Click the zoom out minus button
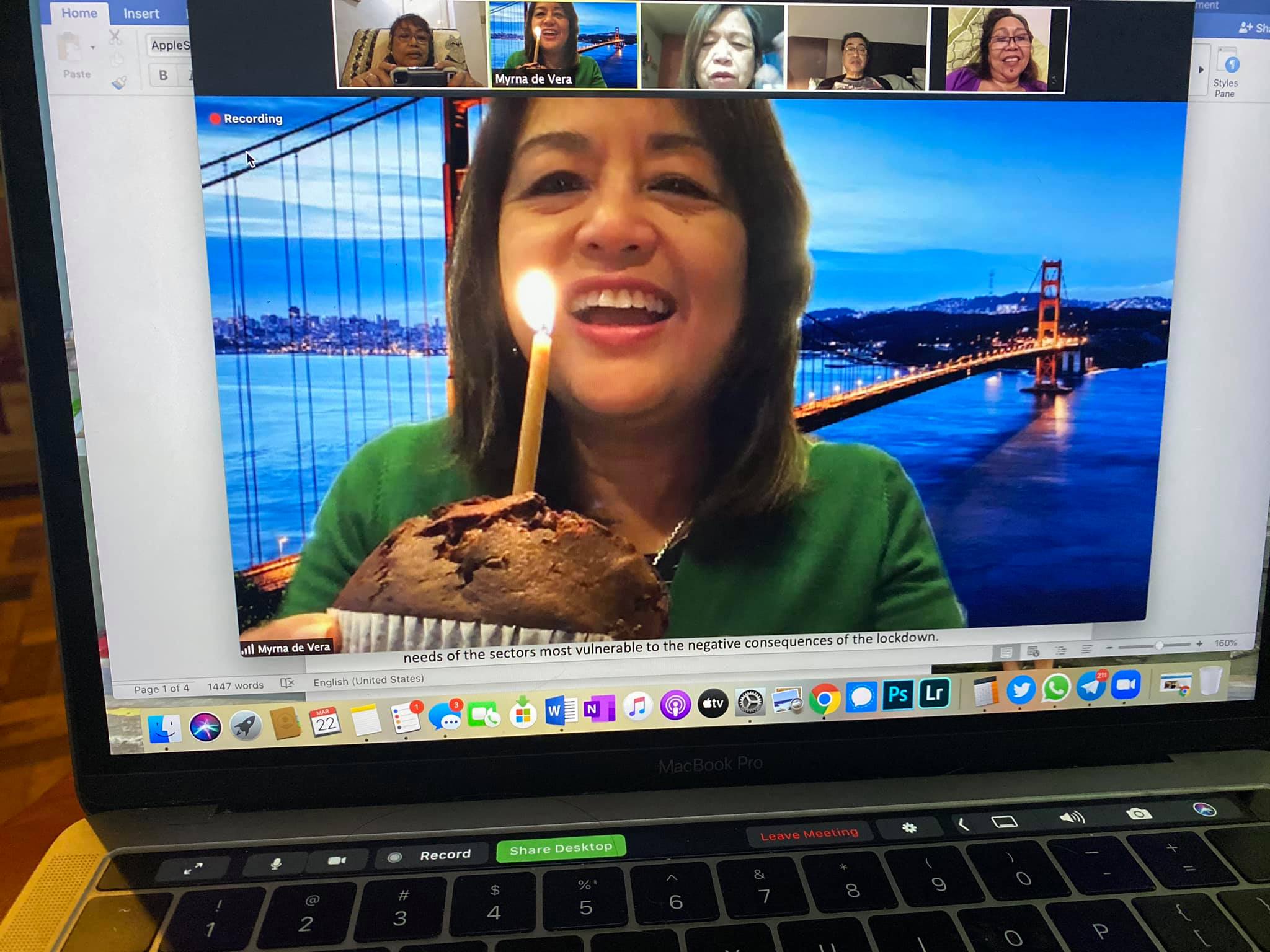 point(1109,648)
